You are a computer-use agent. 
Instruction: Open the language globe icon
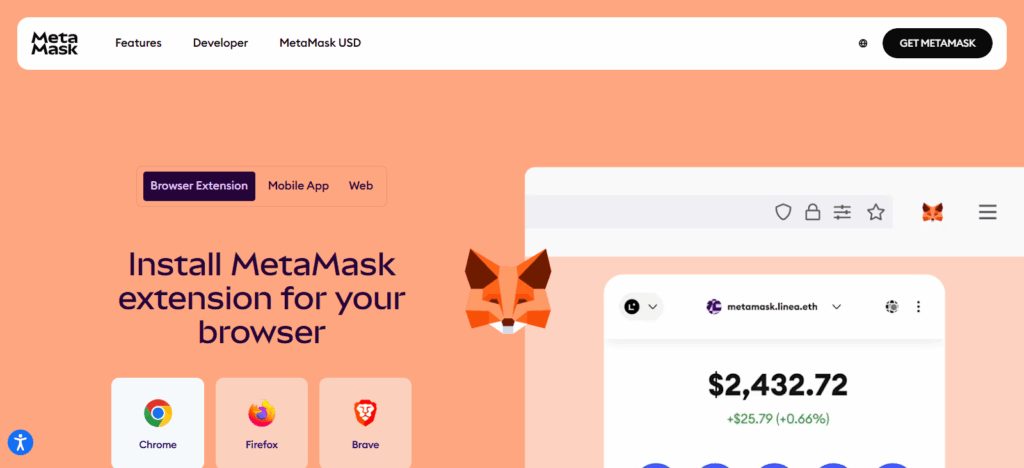click(x=863, y=43)
